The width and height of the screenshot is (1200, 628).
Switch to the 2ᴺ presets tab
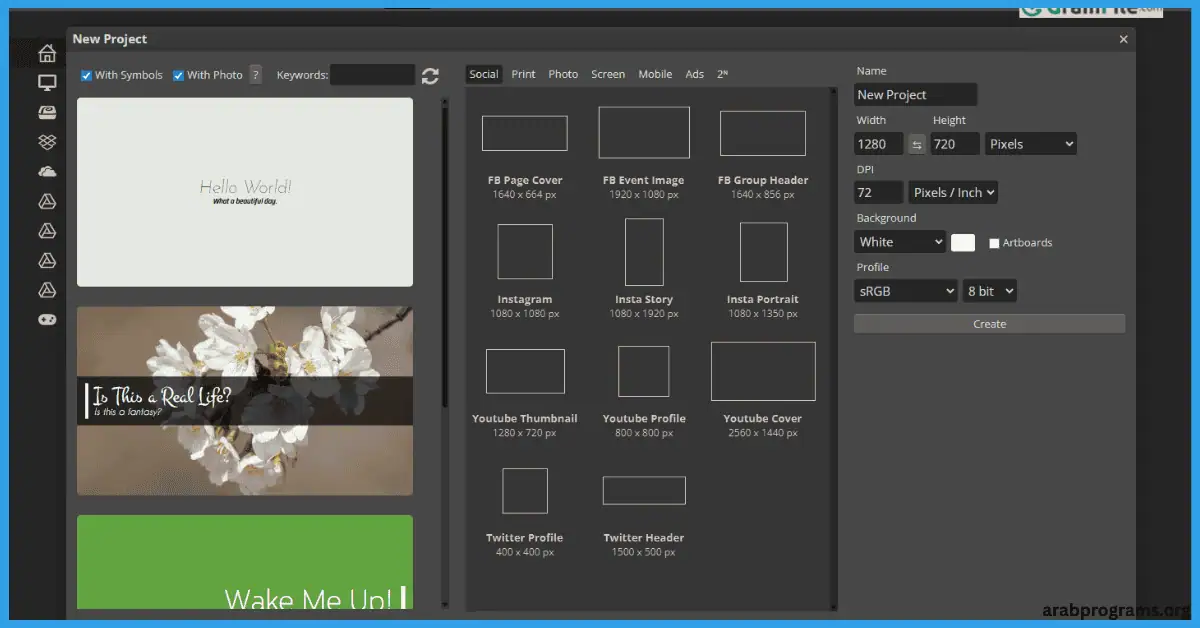pyautogui.click(x=722, y=74)
